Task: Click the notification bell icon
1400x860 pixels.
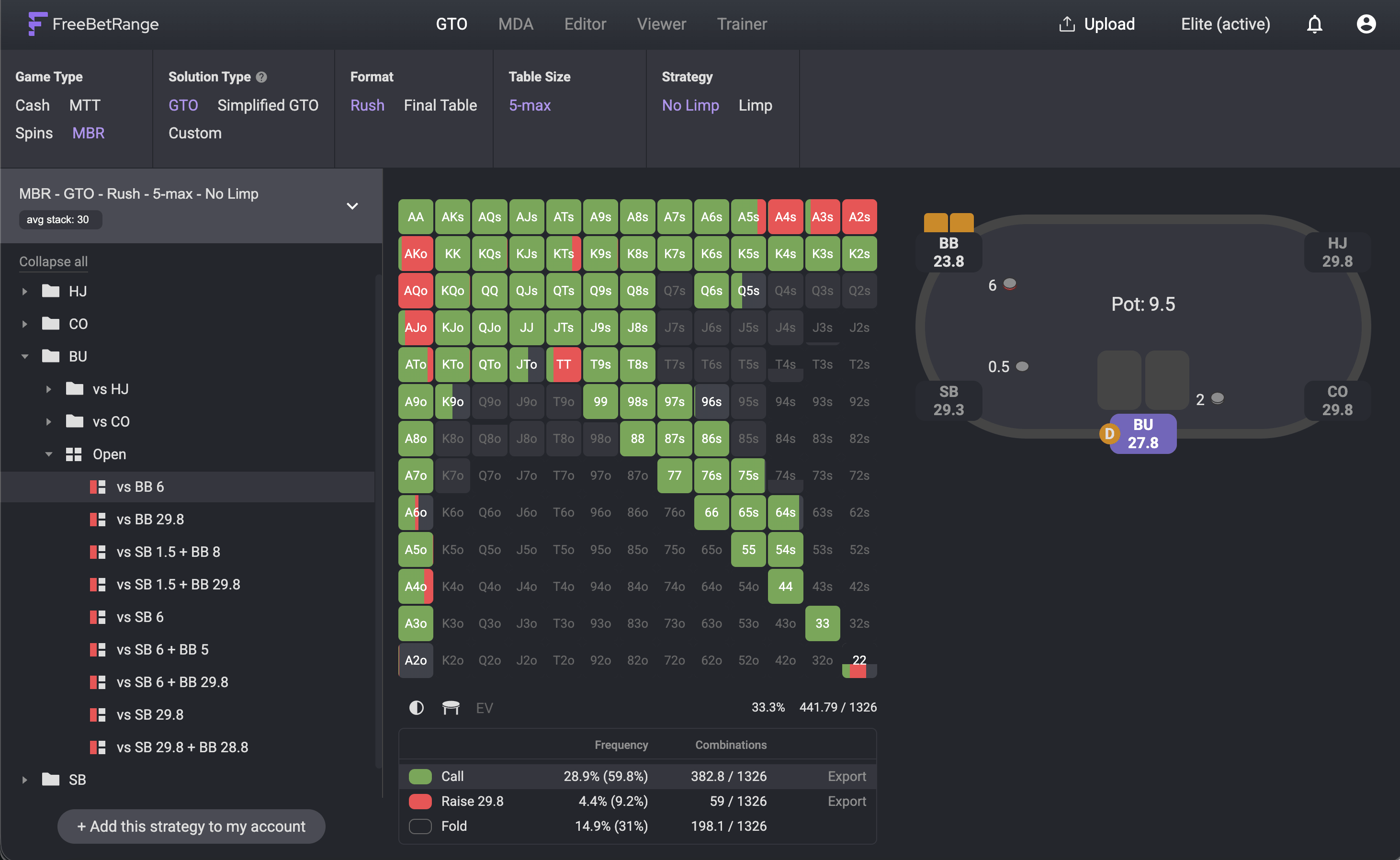Action: pyautogui.click(x=1314, y=24)
